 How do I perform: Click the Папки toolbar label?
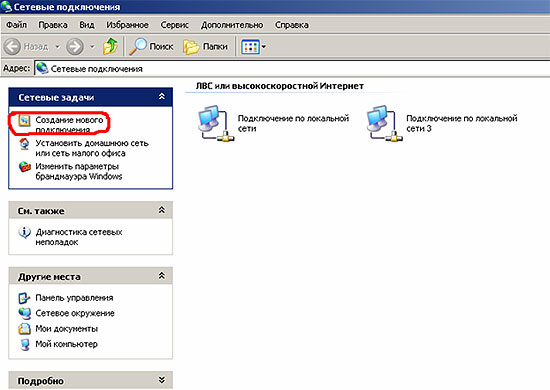[215, 46]
